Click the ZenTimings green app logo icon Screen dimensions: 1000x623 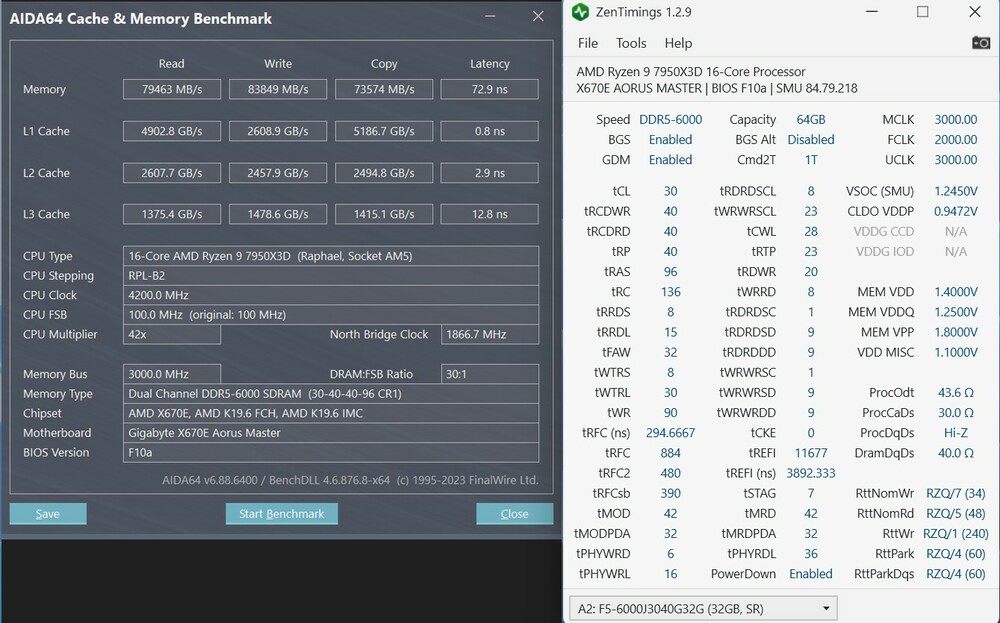click(x=580, y=11)
